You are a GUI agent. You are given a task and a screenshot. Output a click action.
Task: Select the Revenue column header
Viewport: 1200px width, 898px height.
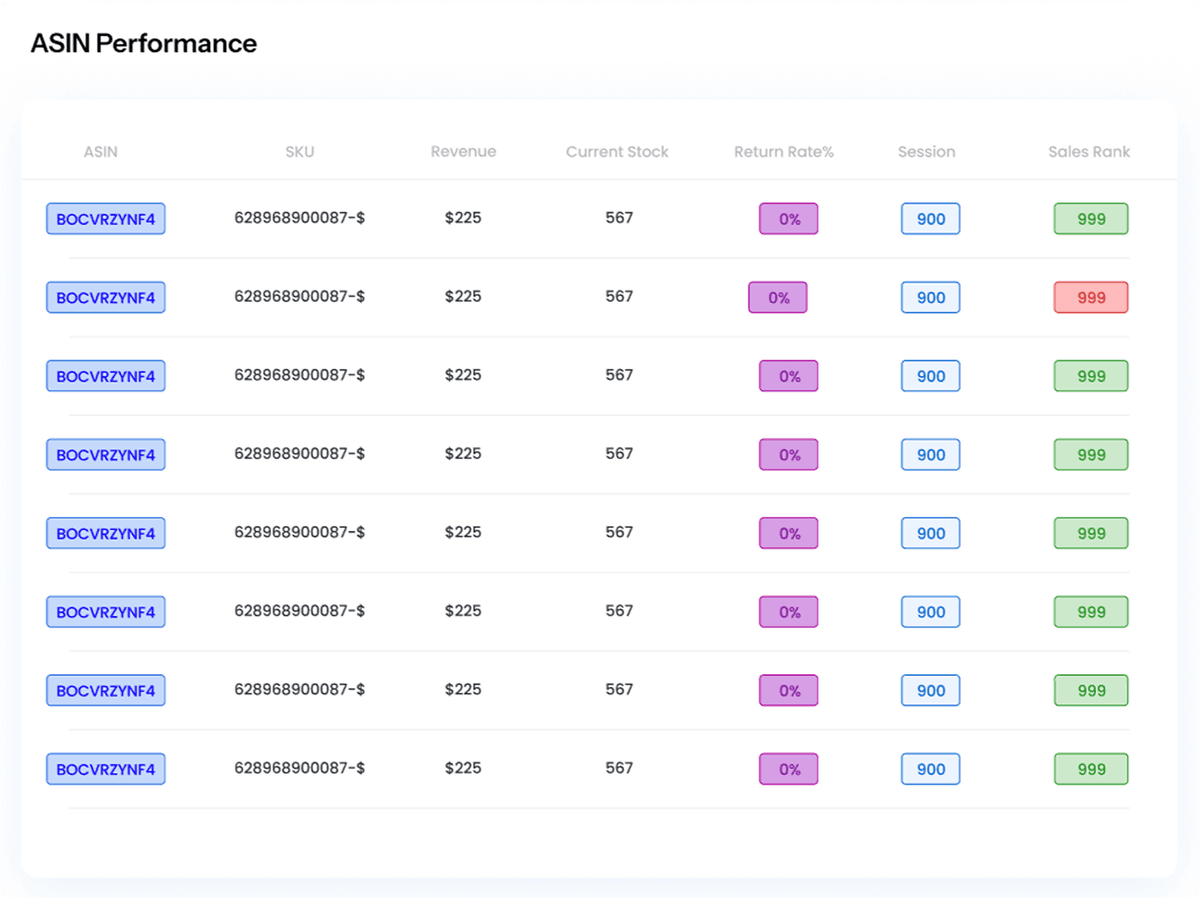tap(463, 152)
